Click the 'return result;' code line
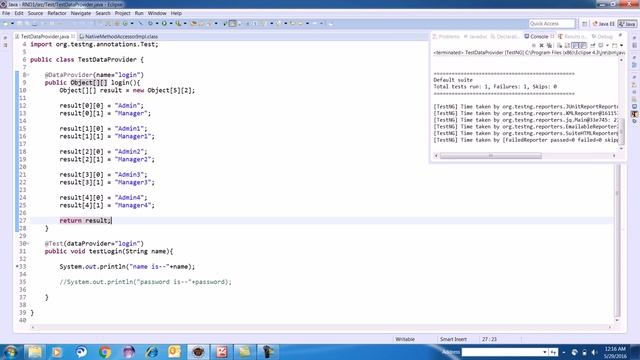640x360 pixels. (x=85, y=220)
